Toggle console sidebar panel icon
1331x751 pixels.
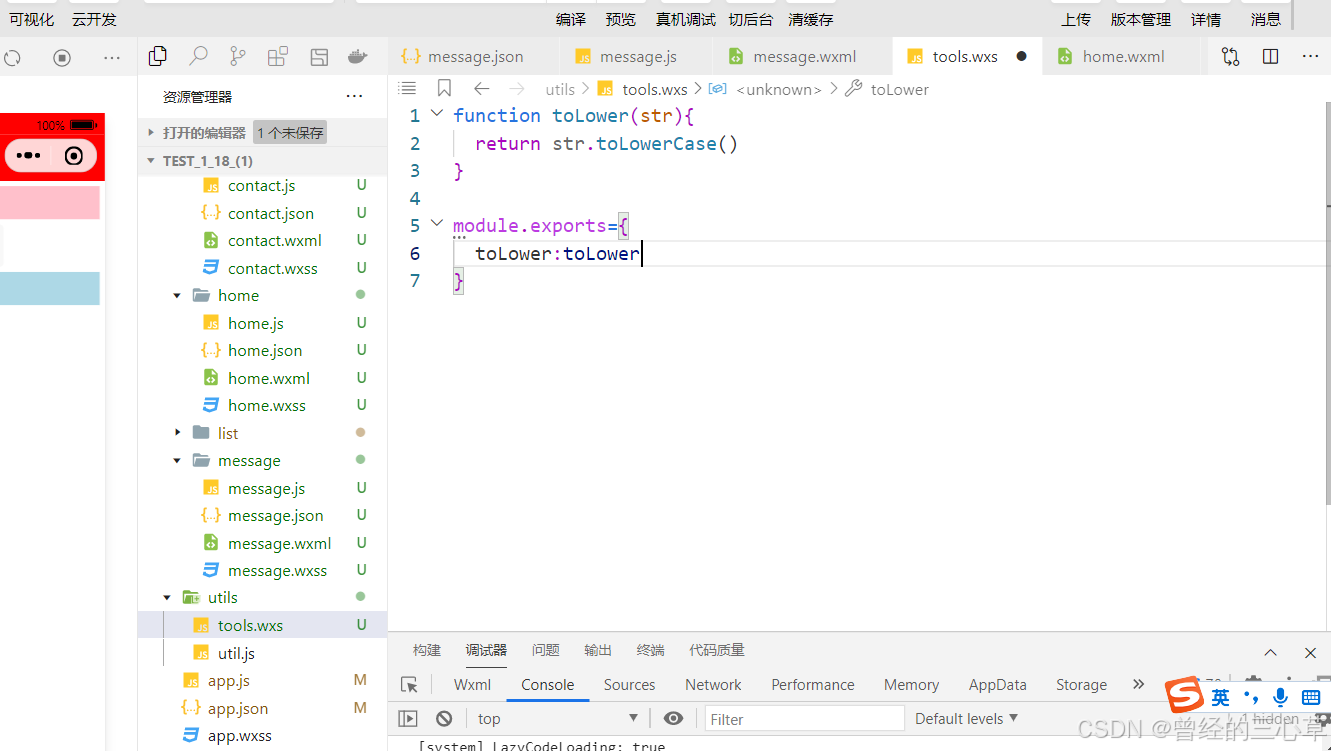coord(407,719)
